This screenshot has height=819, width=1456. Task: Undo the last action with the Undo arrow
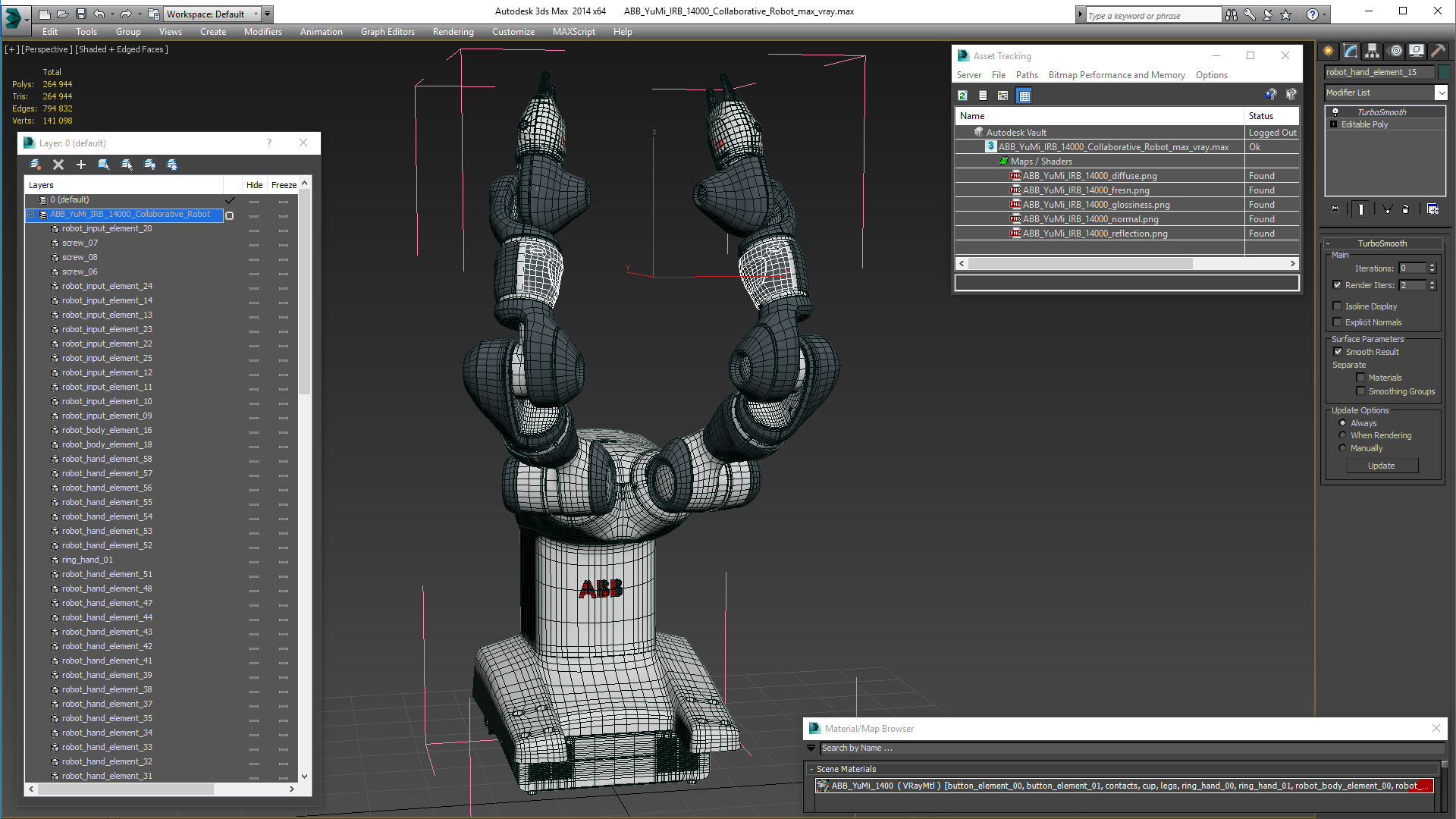click(99, 14)
